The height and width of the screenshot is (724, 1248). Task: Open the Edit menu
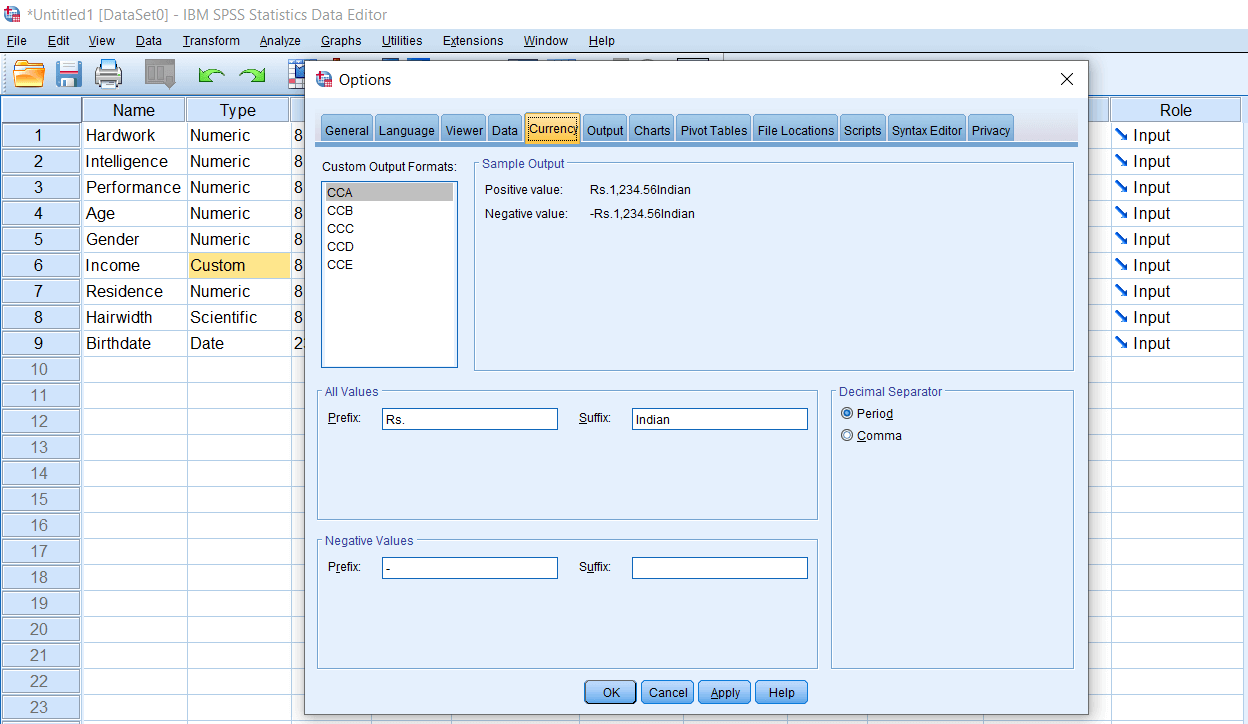(x=58, y=41)
